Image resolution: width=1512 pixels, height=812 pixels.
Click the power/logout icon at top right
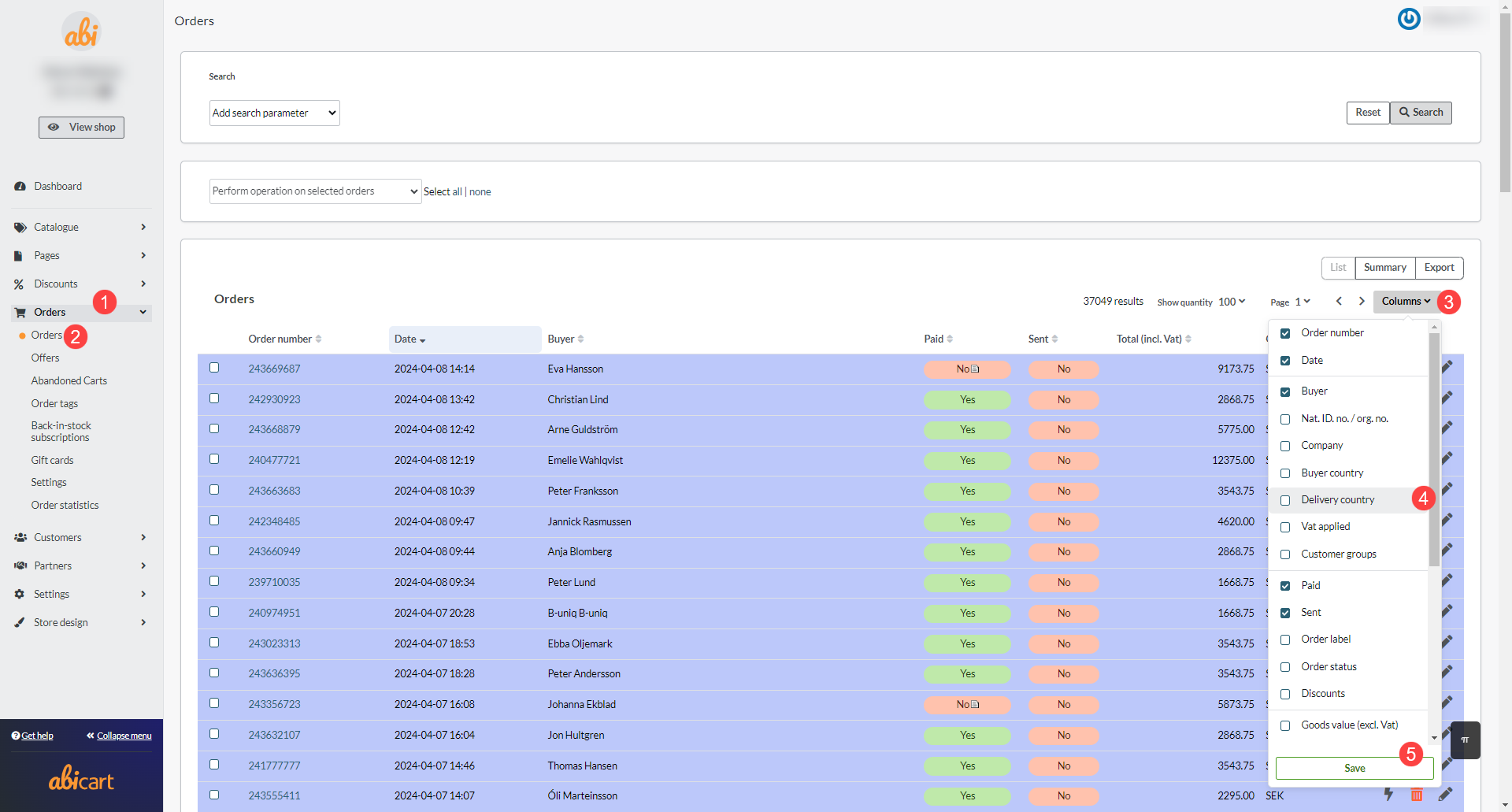[1409, 18]
